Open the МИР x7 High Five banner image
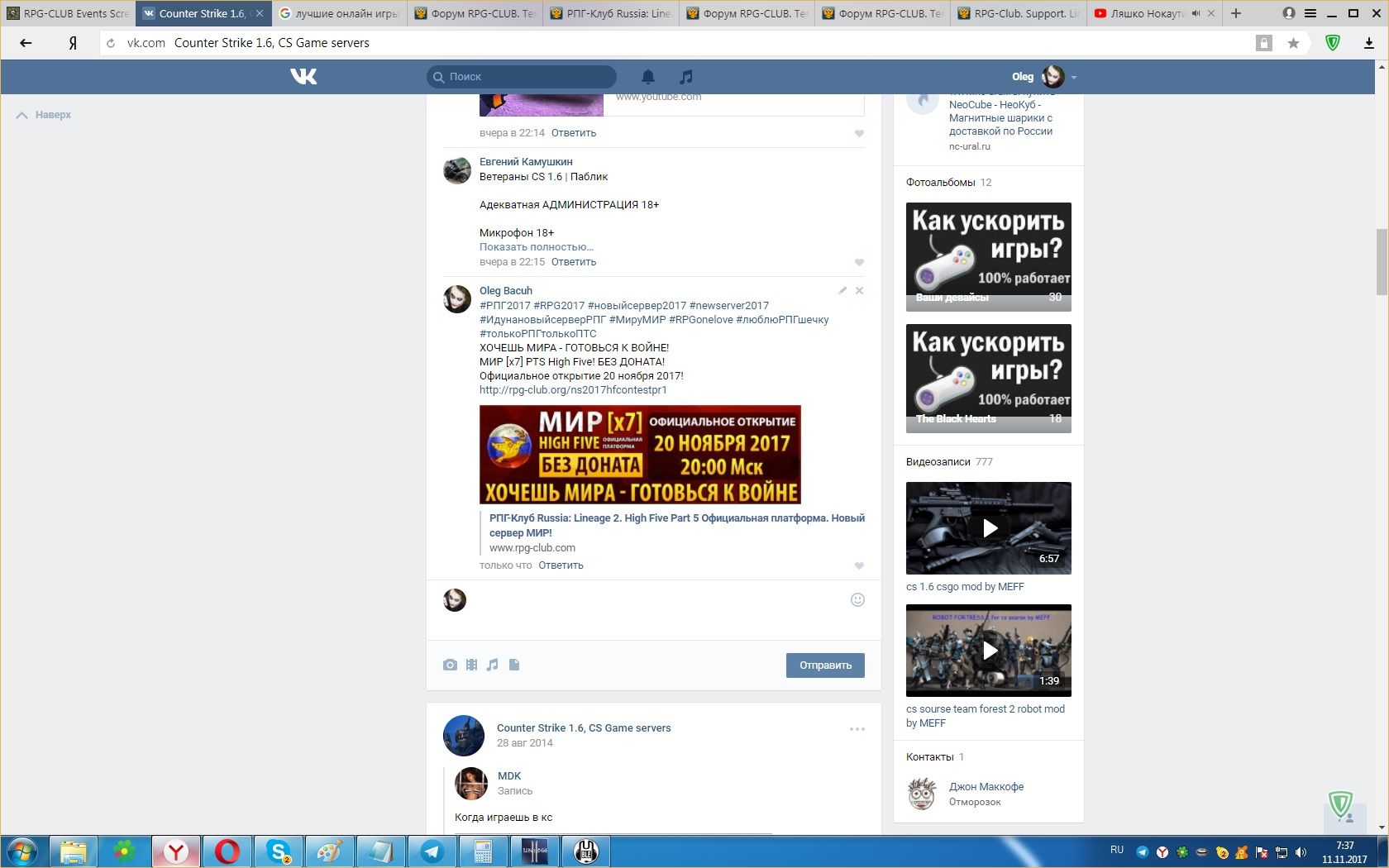The image size is (1389, 868). pos(640,455)
